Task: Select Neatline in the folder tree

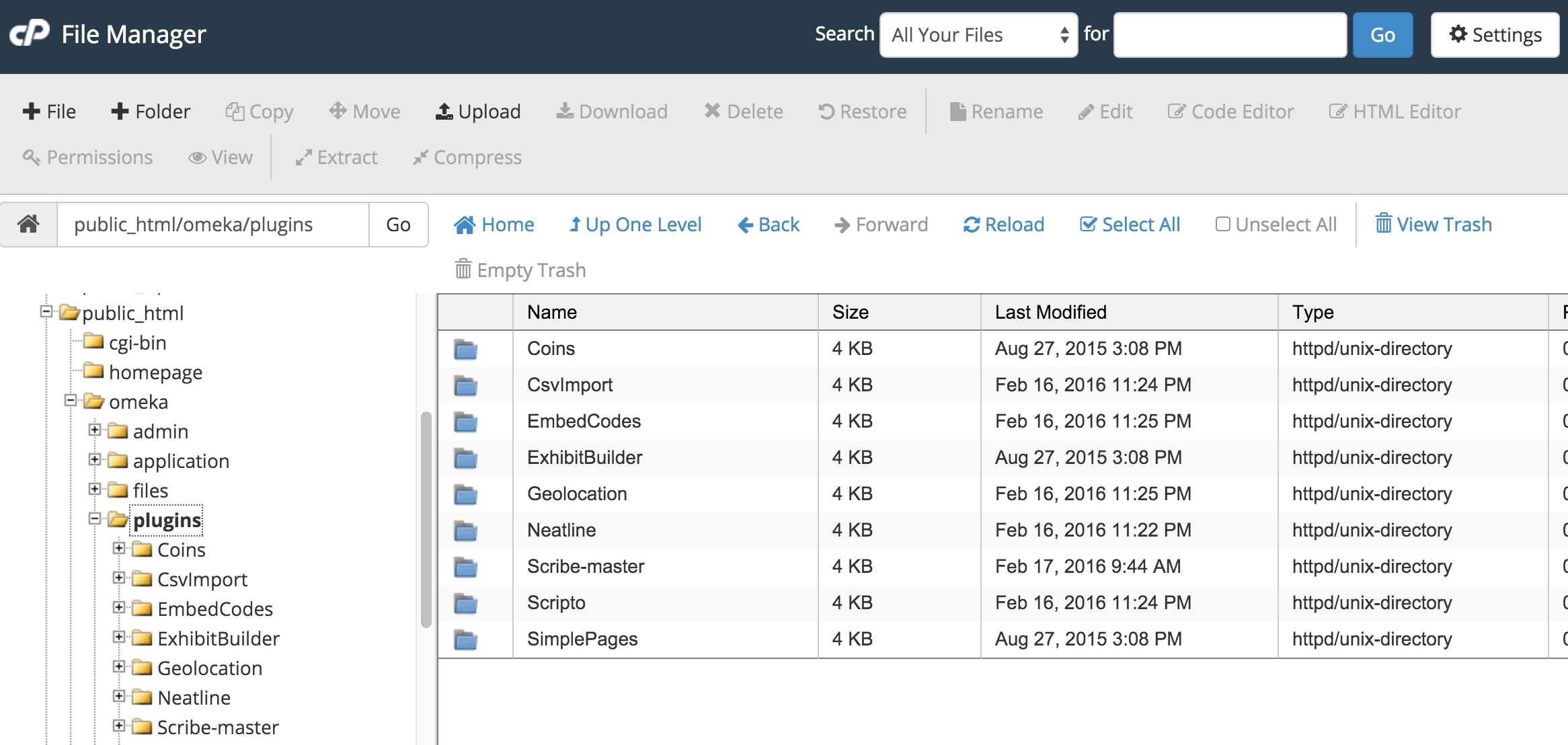Action: tap(194, 698)
